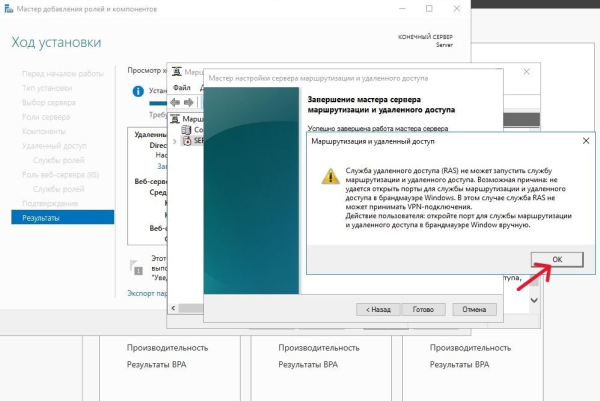Select Результаты step in Add Roles wizard

63,218
